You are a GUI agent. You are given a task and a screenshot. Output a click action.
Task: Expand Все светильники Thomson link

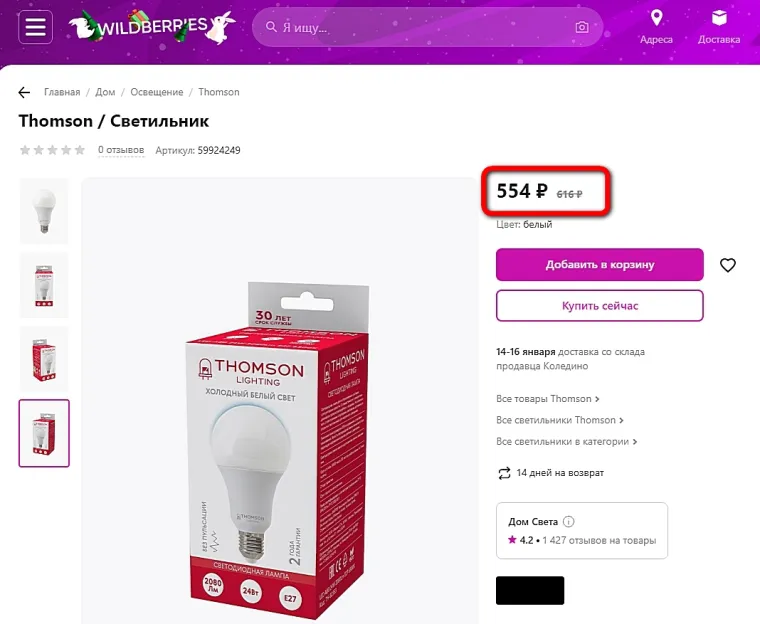560,420
